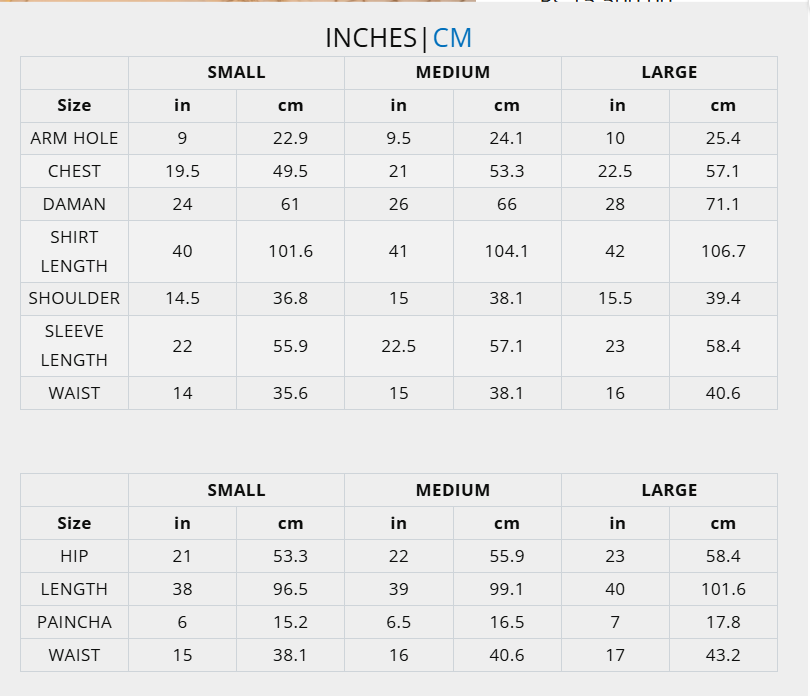Switch size chart units to INCHES
This screenshot has width=810, height=696.
coord(371,38)
